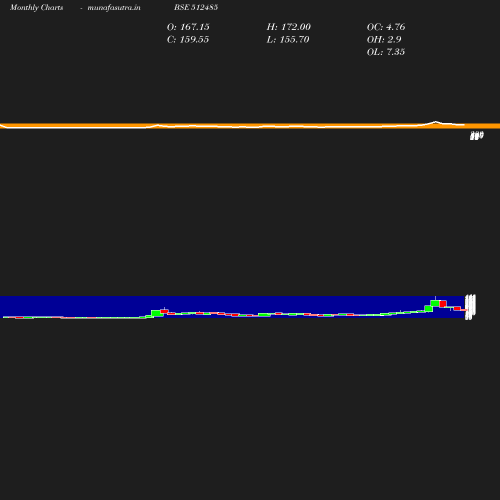Click the high price H: 172.00 value
Screen dimensions: 500x500
point(289,27)
